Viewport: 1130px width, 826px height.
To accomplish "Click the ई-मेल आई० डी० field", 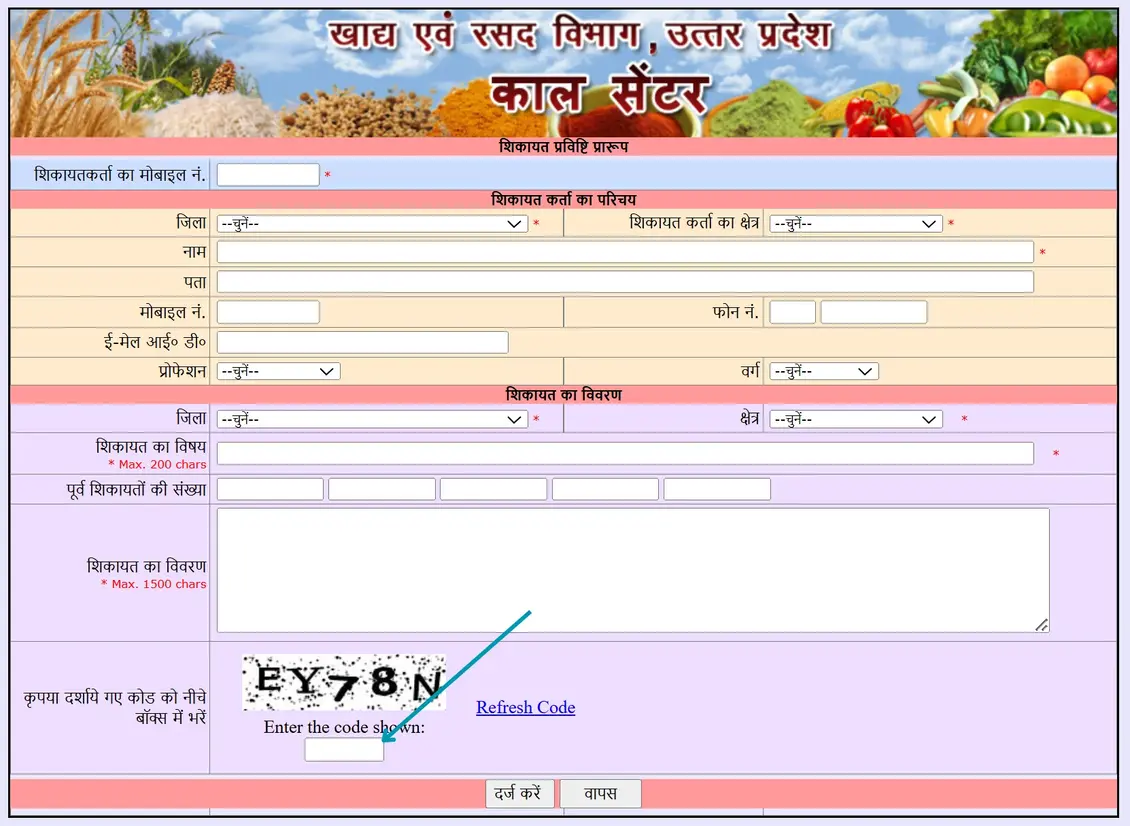I will pos(362,341).
